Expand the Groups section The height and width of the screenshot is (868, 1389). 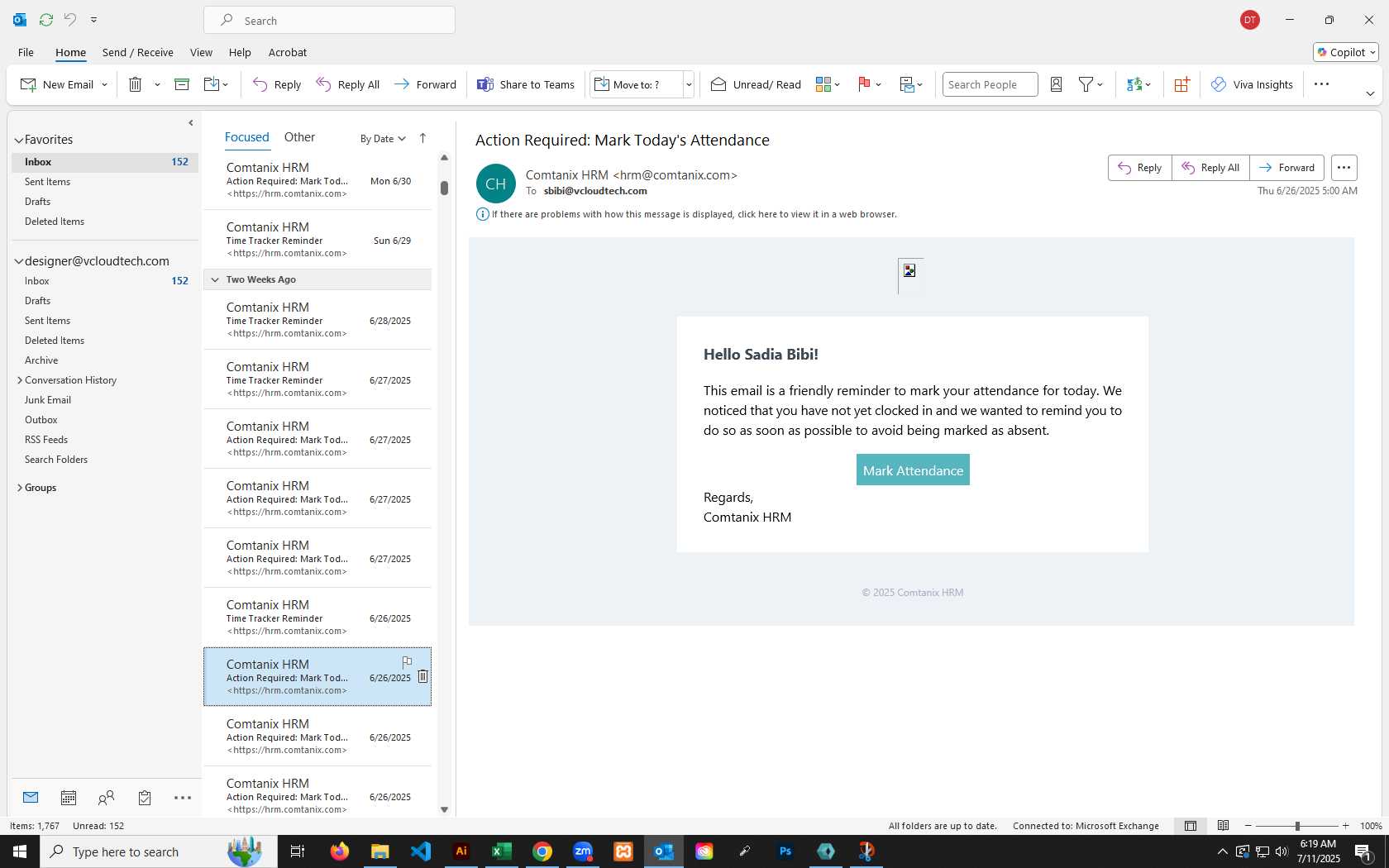pos(19,488)
